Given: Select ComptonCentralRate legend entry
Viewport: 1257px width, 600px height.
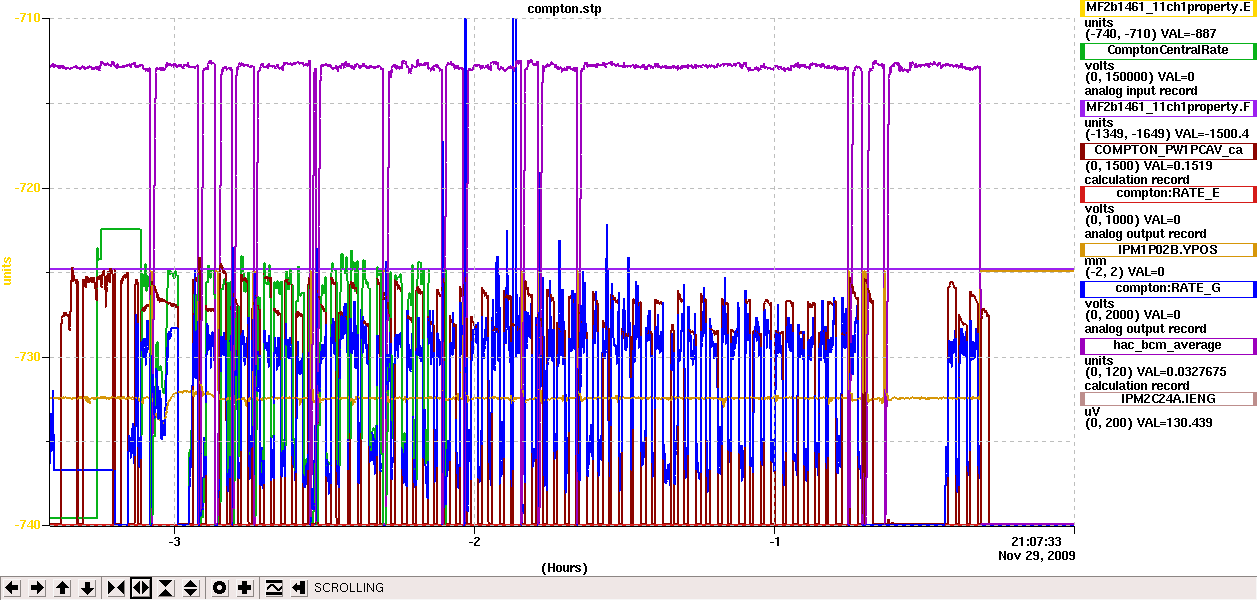Looking at the screenshot, I should pyautogui.click(x=1169, y=50).
